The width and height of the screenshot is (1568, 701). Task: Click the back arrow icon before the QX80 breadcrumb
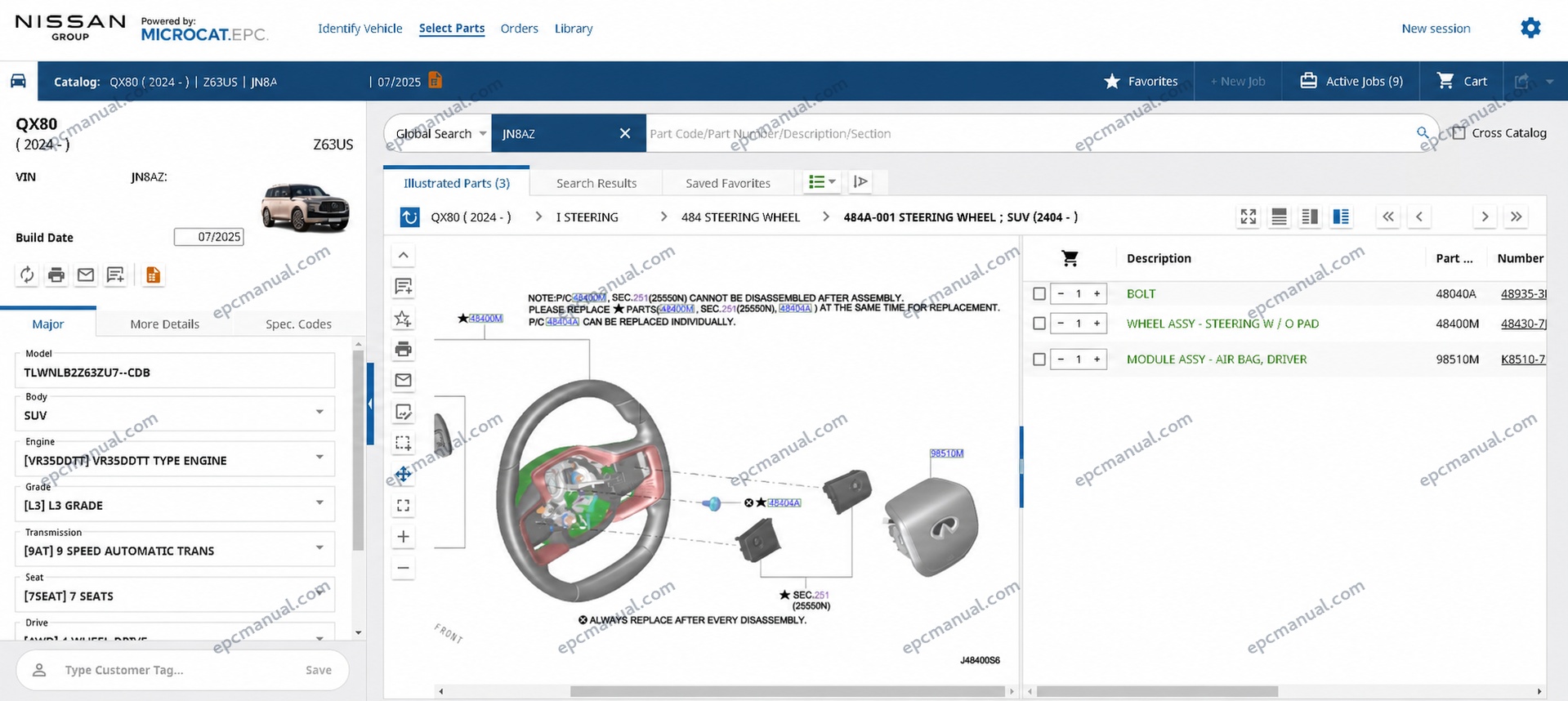pyautogui.click(x=409, y=217)
